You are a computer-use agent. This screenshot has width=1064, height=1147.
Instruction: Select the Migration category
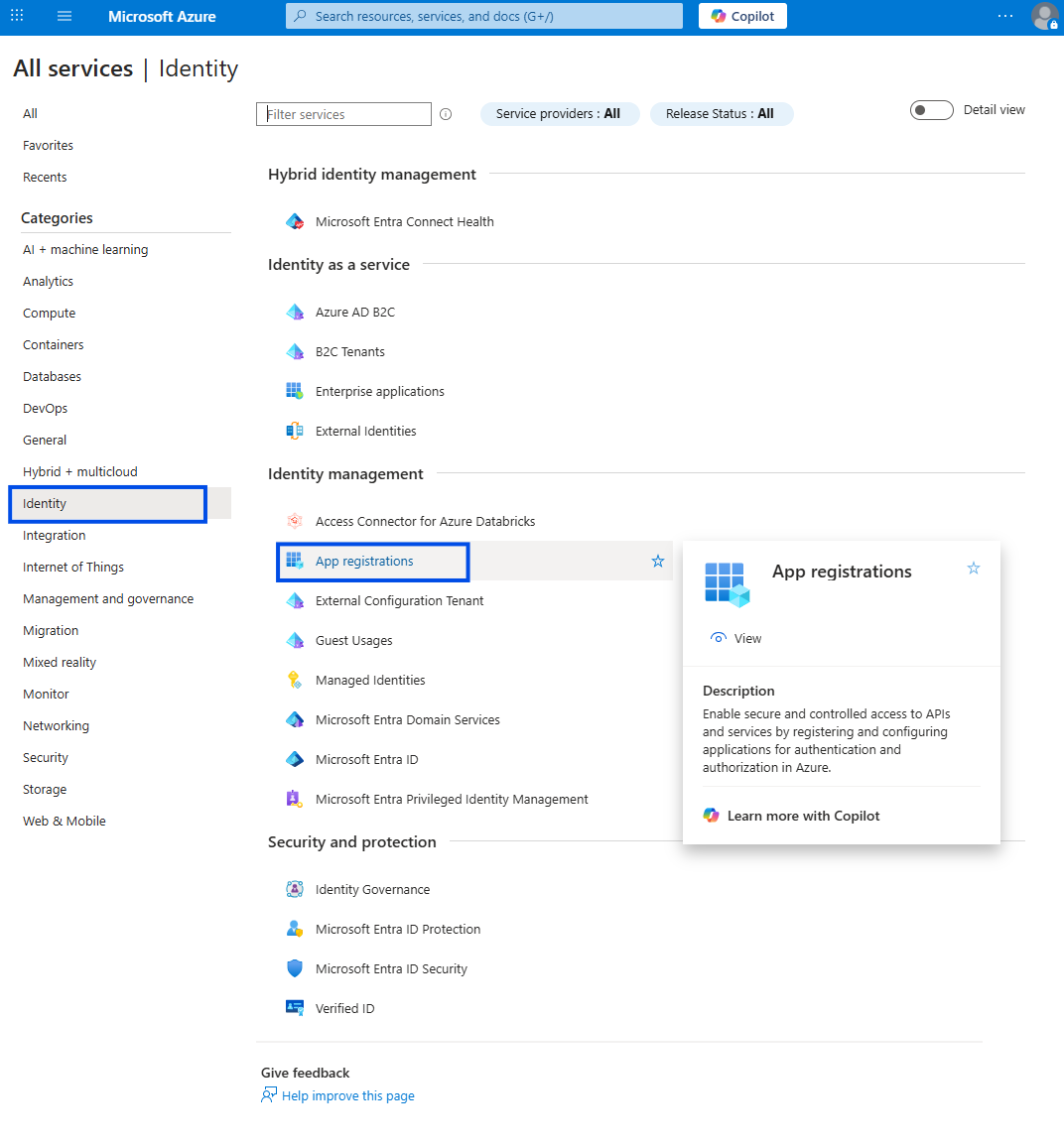(51, 631)
